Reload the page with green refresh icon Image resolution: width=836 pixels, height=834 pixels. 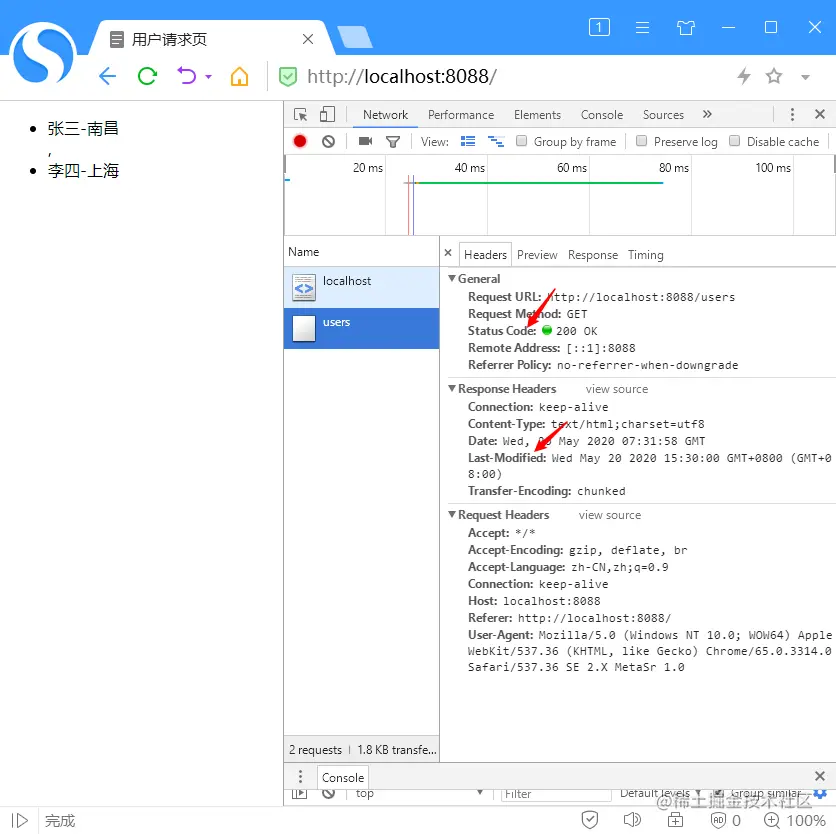(x=147, y=76)
